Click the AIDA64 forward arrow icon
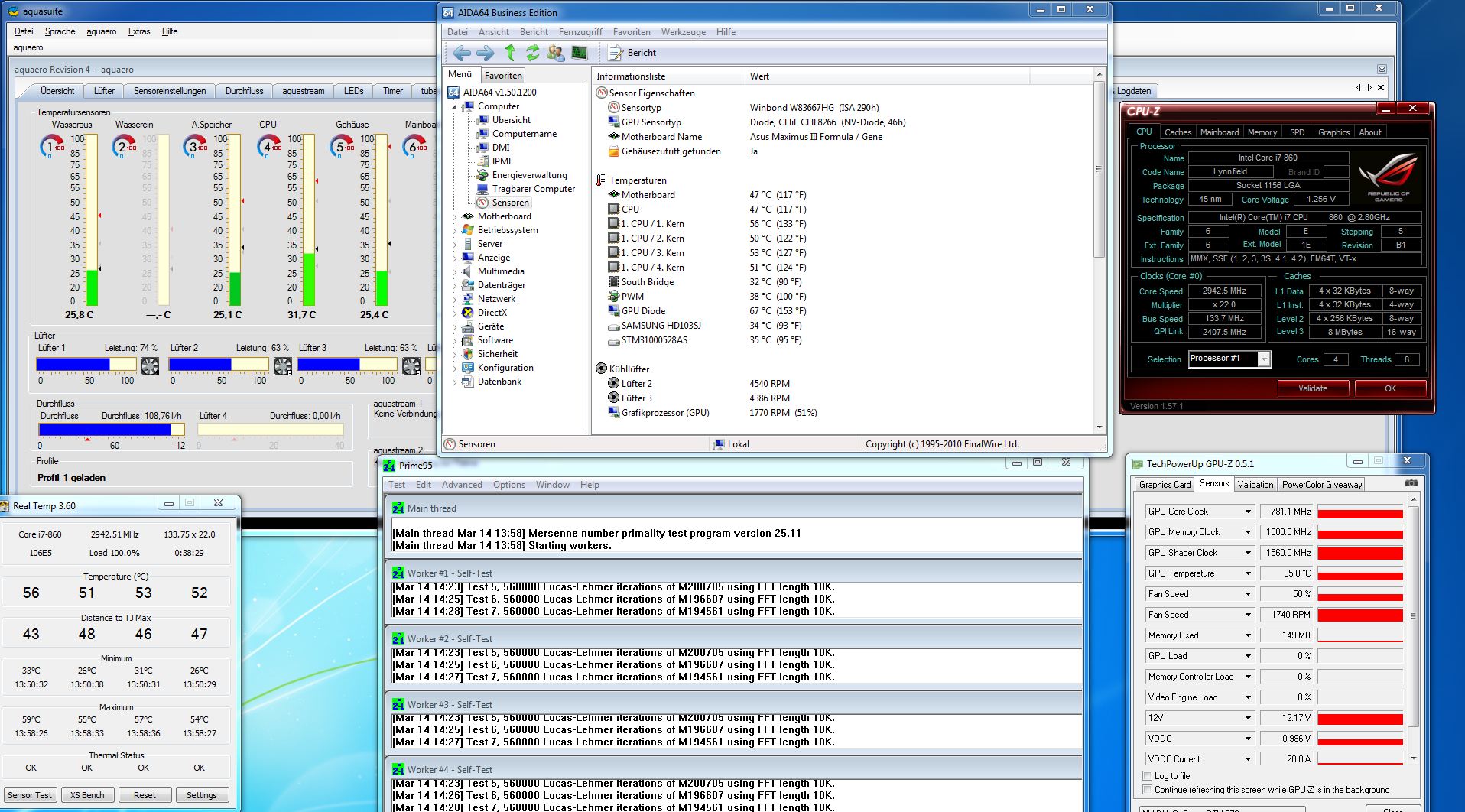The image size is (1465, 812). (486, 53)
